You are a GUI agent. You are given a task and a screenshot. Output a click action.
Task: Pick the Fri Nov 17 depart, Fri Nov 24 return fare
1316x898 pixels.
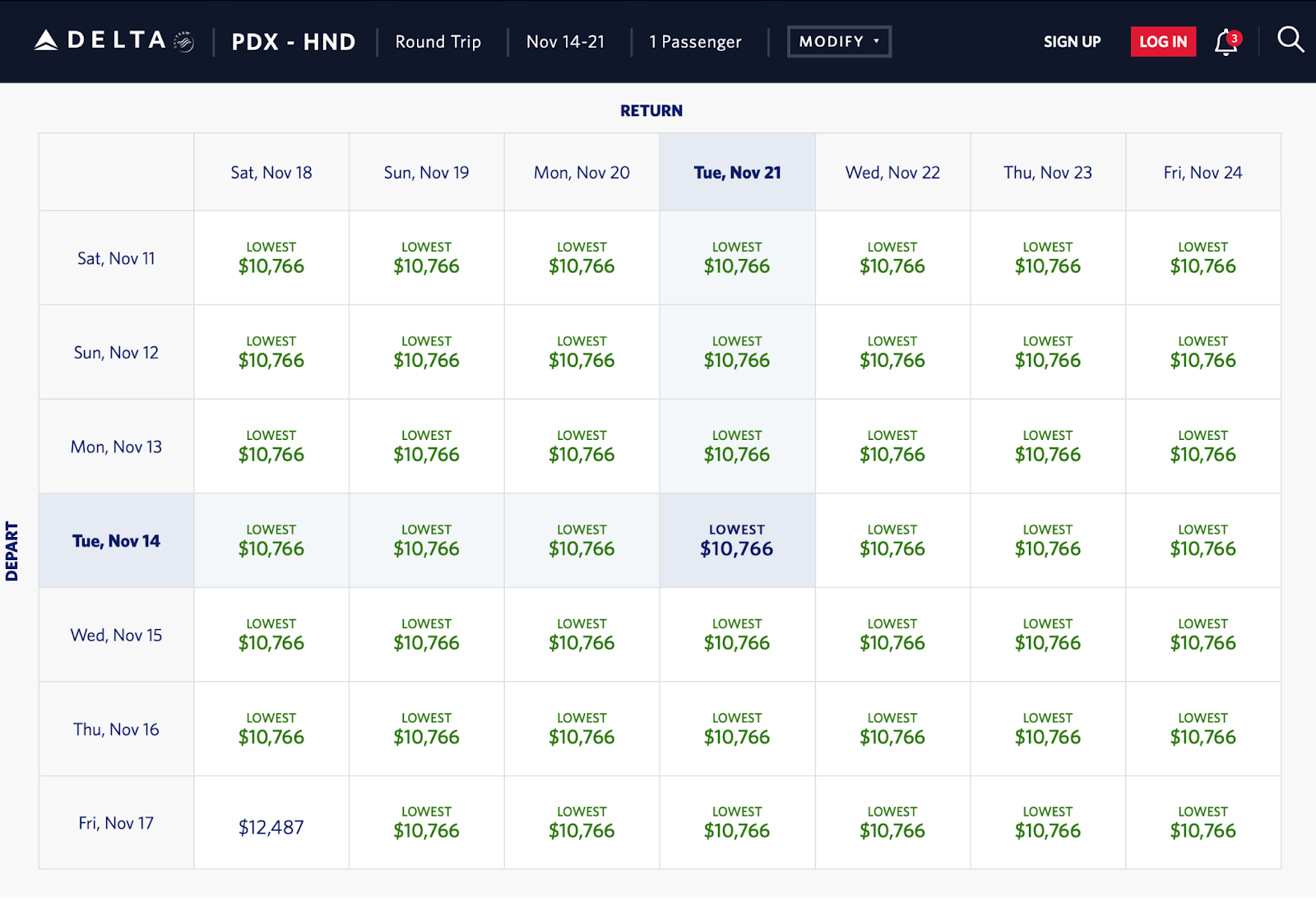pyautogui.click(x=1202, y=823)
